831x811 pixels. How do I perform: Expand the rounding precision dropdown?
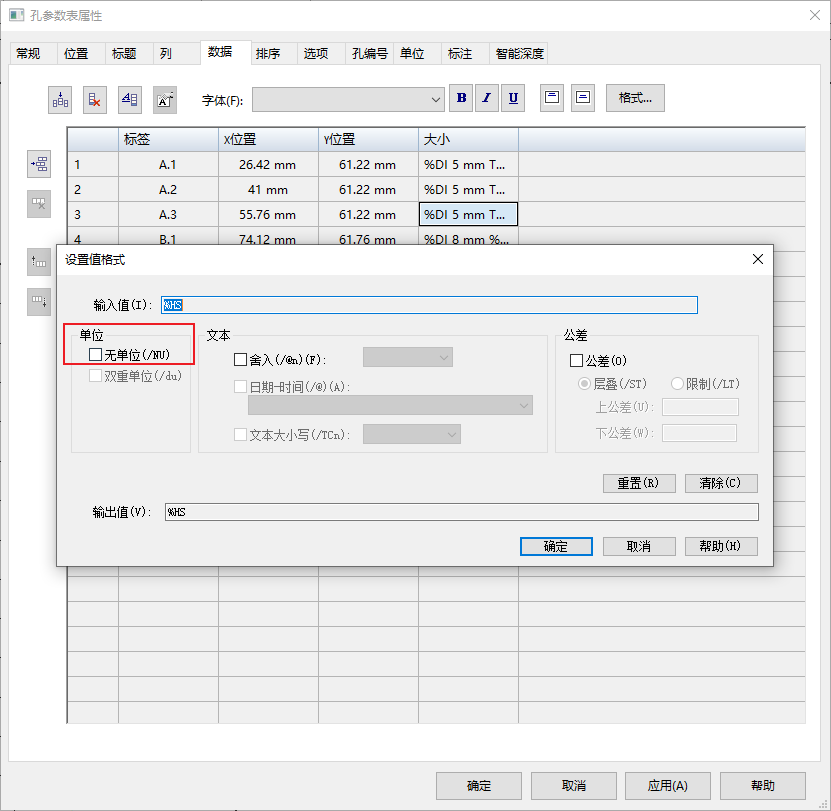(408, 358)
